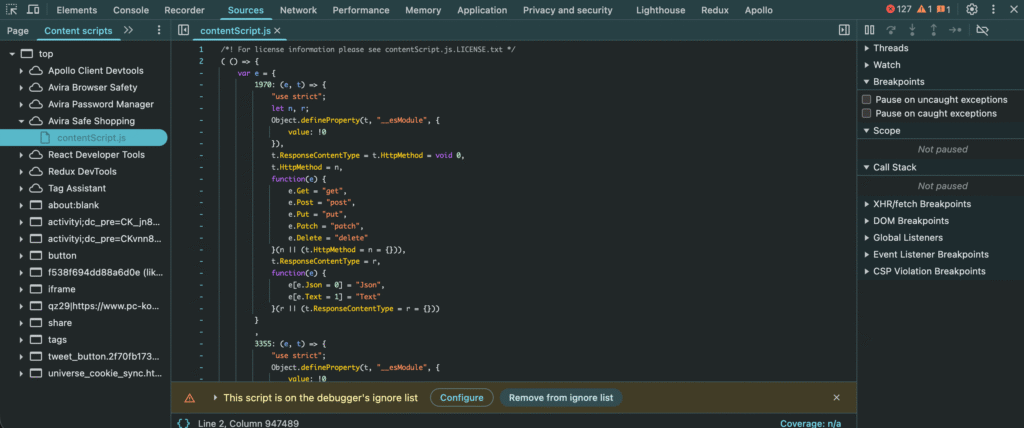This screenshot has width=1024, height=428.
Task: Hide the debugger sidebar panel
Action: (844, 30)
